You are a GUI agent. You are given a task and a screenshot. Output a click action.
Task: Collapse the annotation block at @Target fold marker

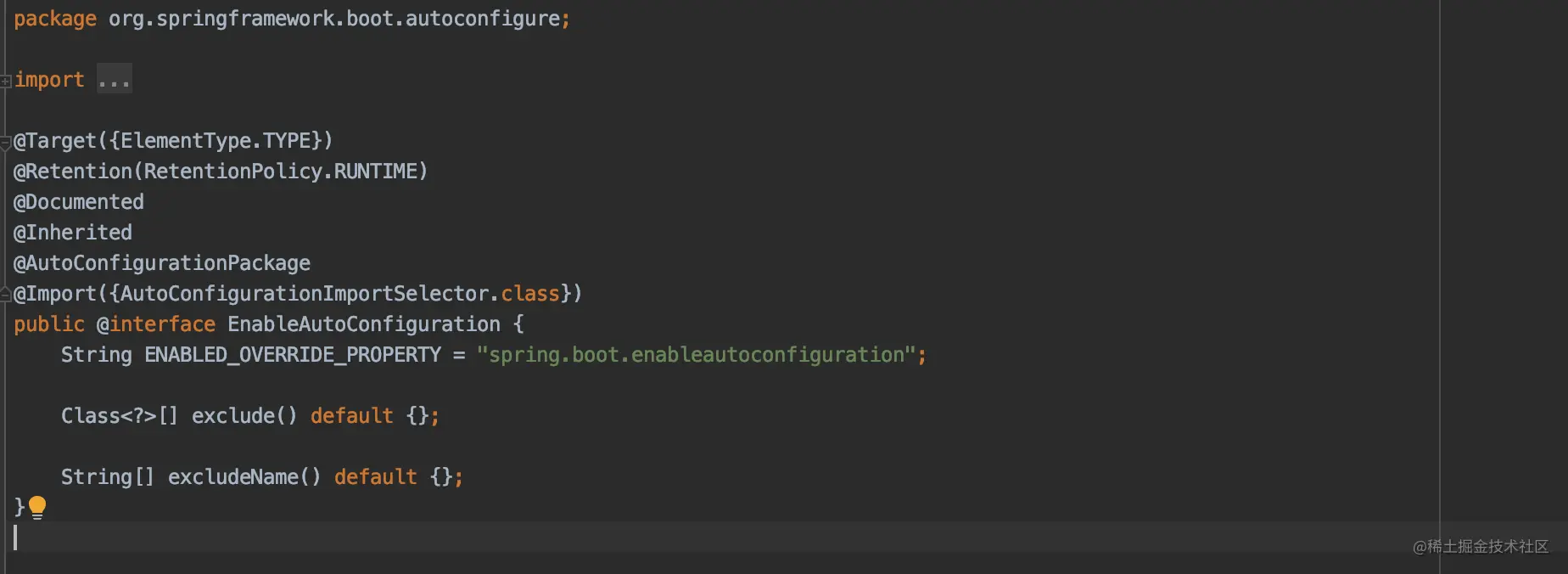tap(5, 142)
